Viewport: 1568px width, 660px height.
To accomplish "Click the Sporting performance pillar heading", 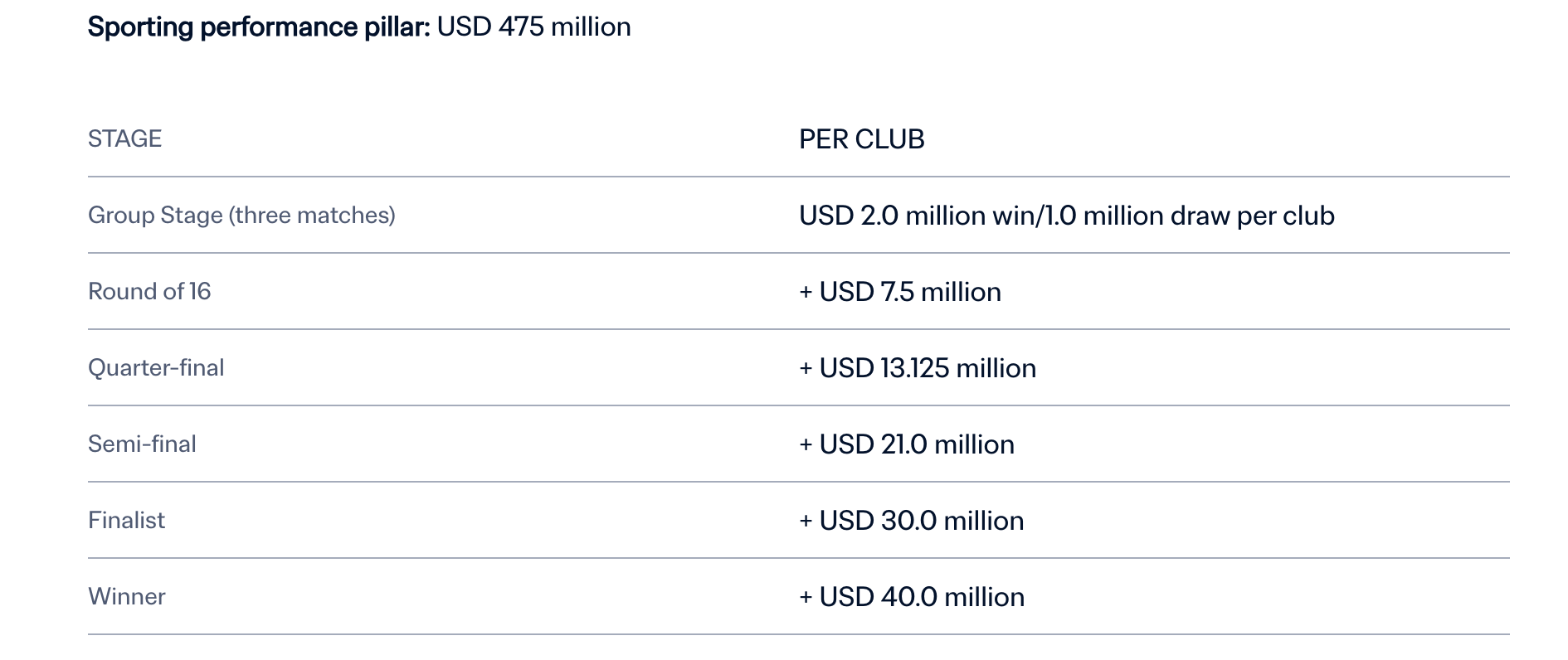I will point(359,27).
